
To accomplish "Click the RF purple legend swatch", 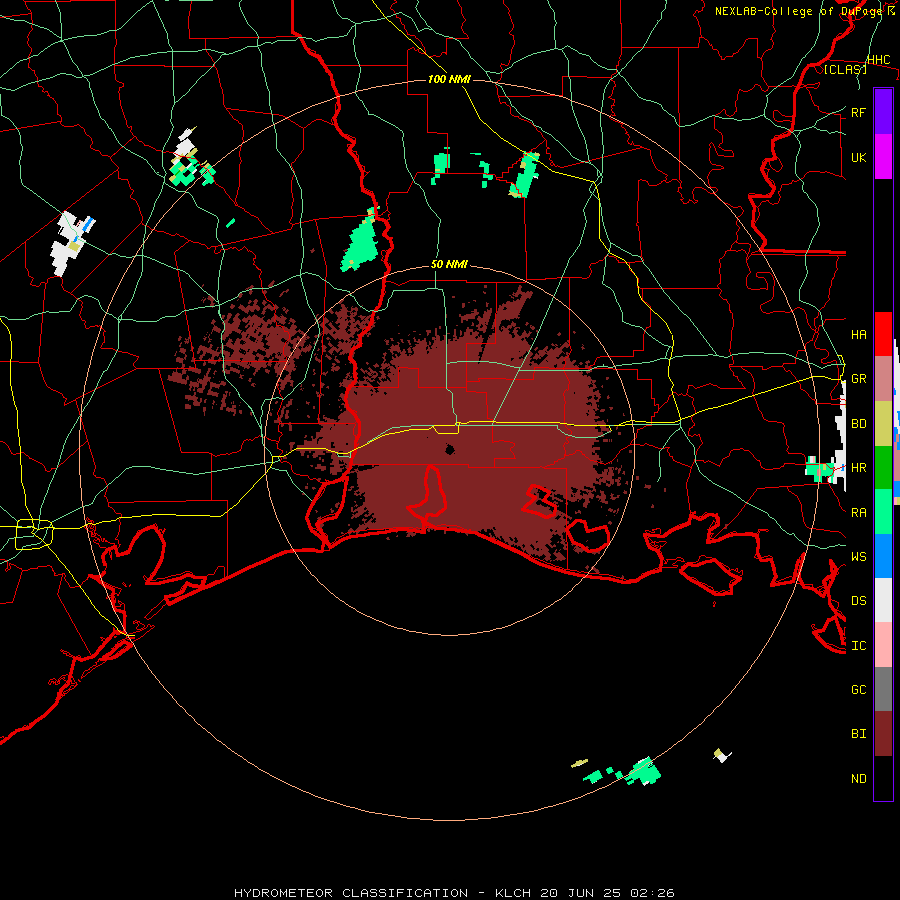I will point(883,112).
